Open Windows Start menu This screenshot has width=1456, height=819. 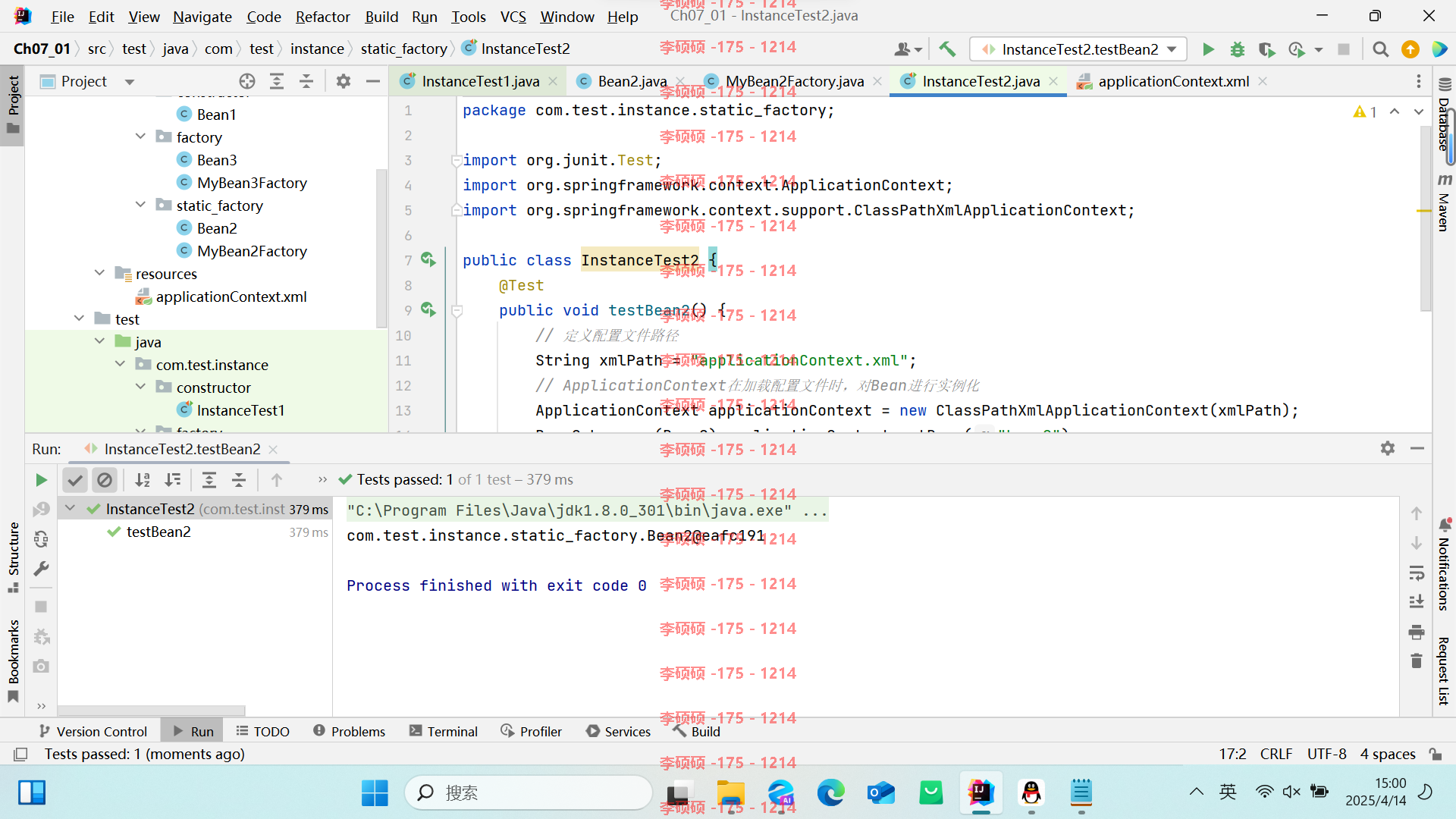pos(375,792)
